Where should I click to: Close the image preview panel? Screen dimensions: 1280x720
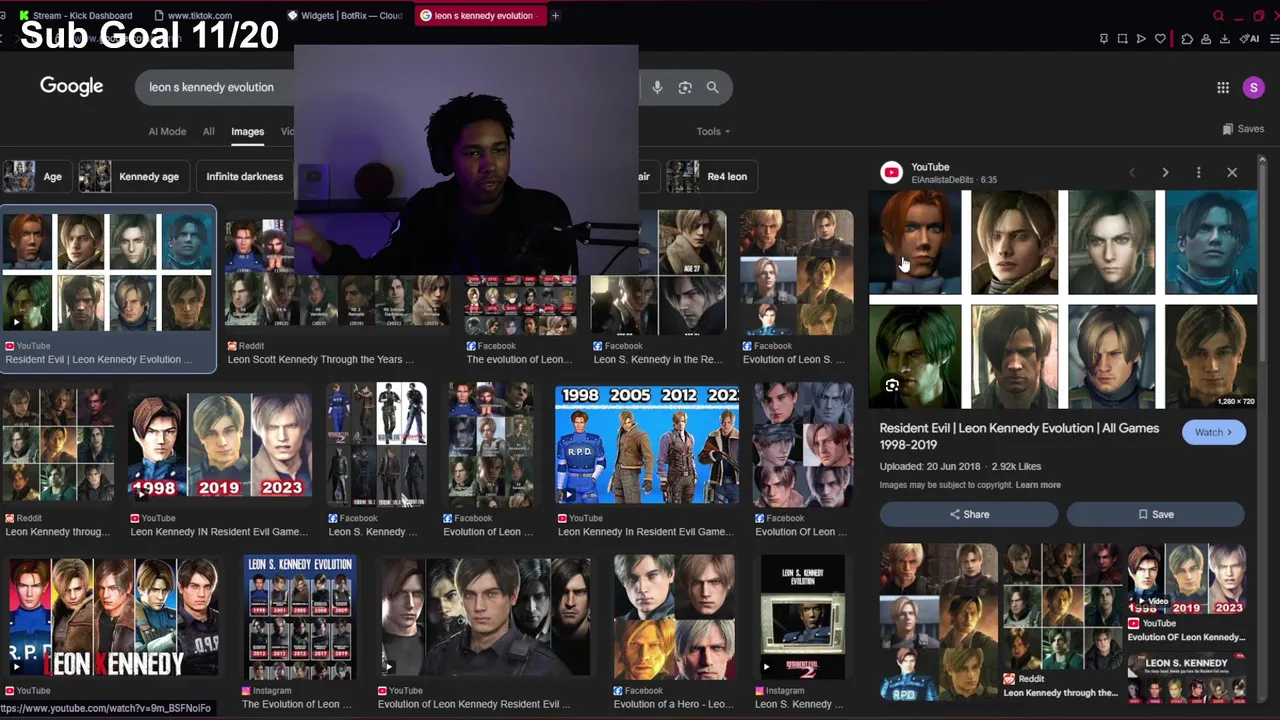tap(1232, 173)
